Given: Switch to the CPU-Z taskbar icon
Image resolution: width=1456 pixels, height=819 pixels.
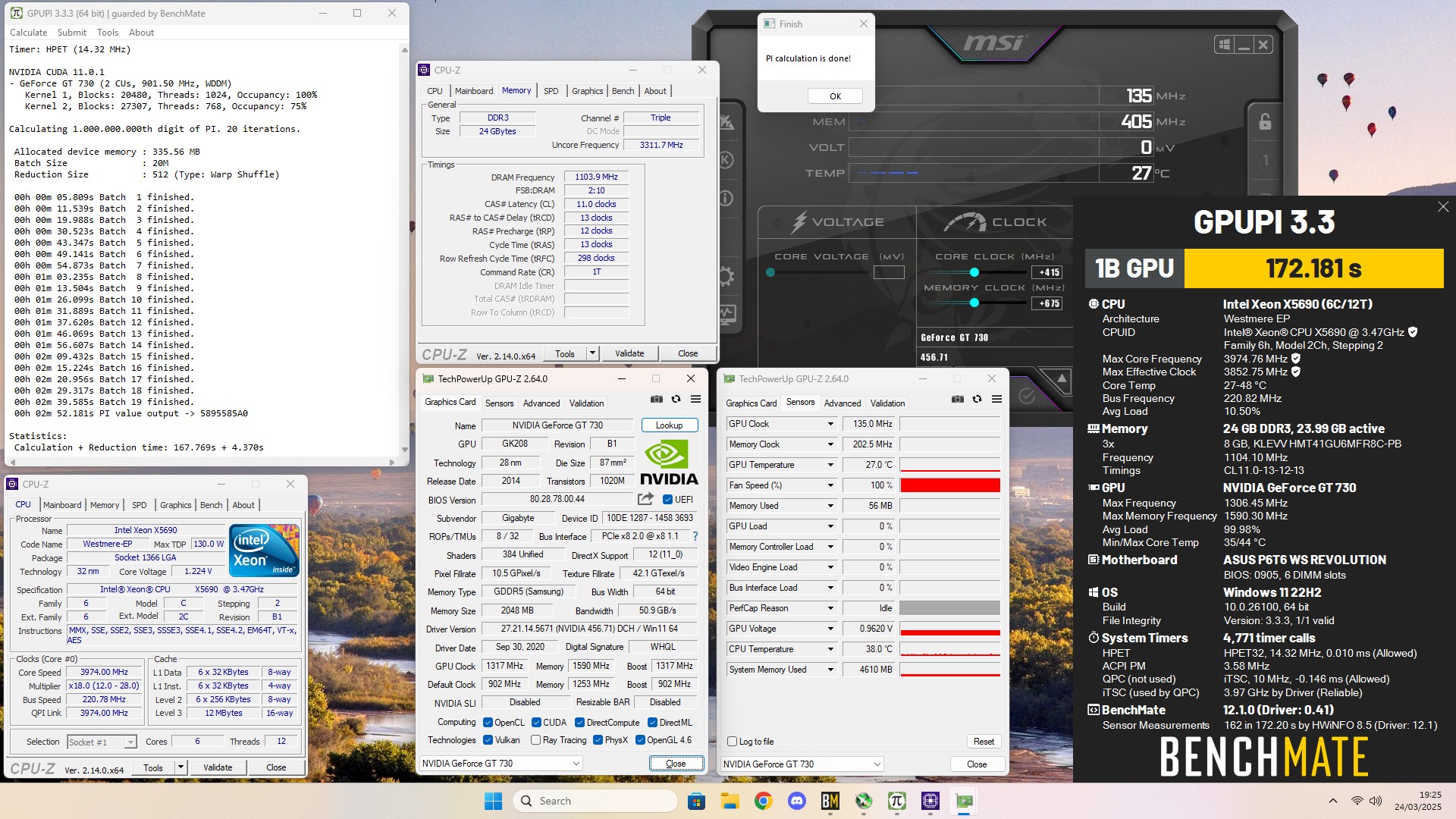Looking at the screenshot, I should (x=930, y=801).
